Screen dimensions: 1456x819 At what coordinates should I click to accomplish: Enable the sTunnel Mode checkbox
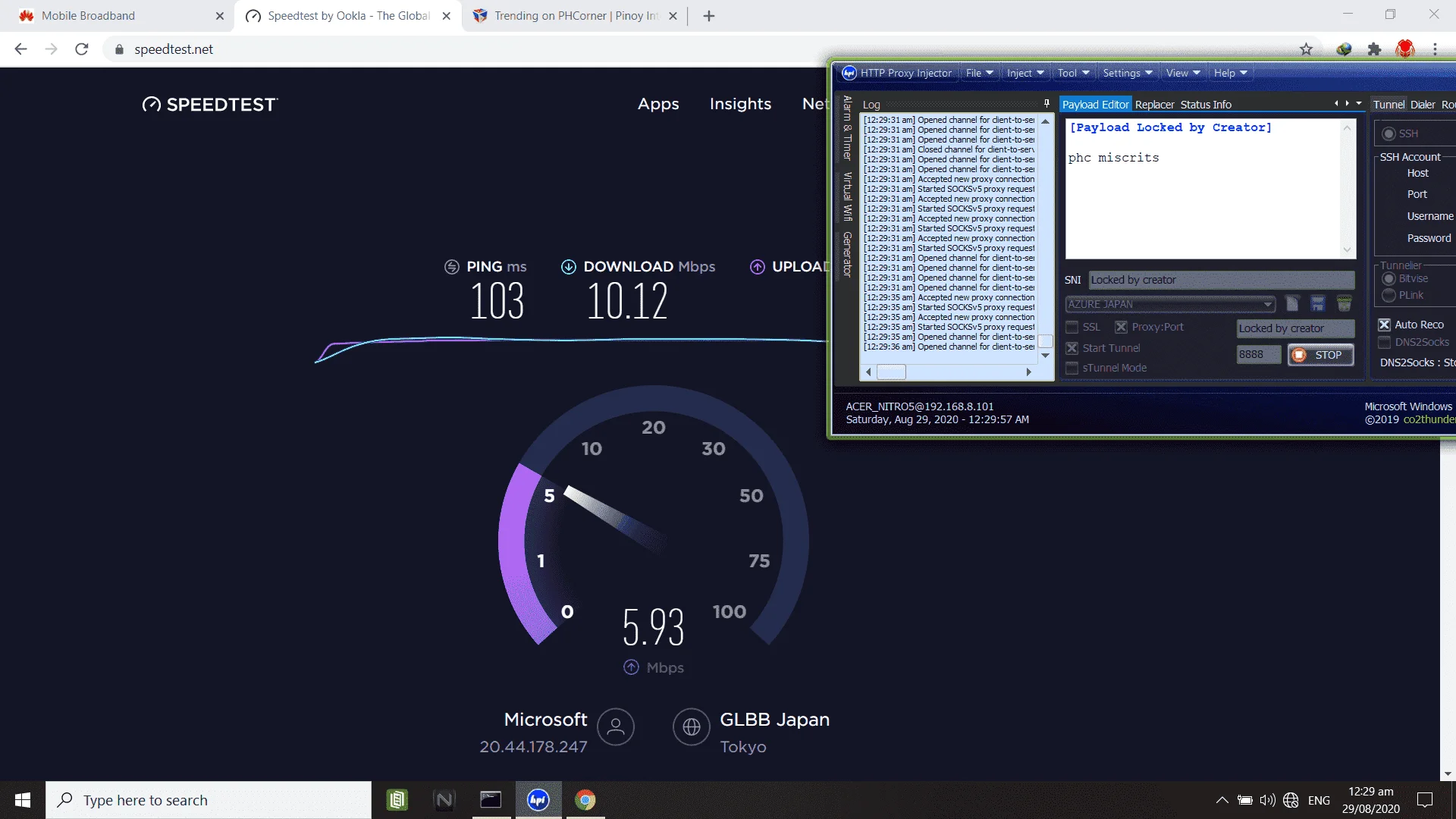point(1072,368)
